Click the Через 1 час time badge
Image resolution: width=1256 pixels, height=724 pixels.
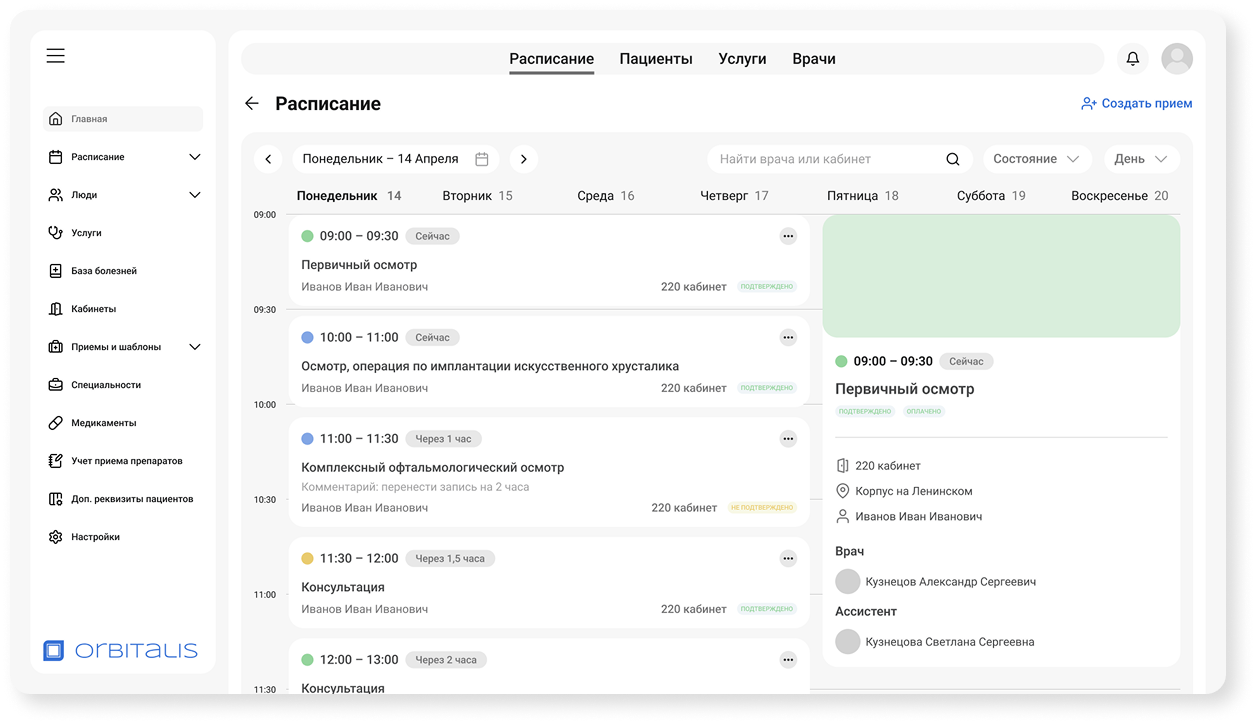pos(444,439)
